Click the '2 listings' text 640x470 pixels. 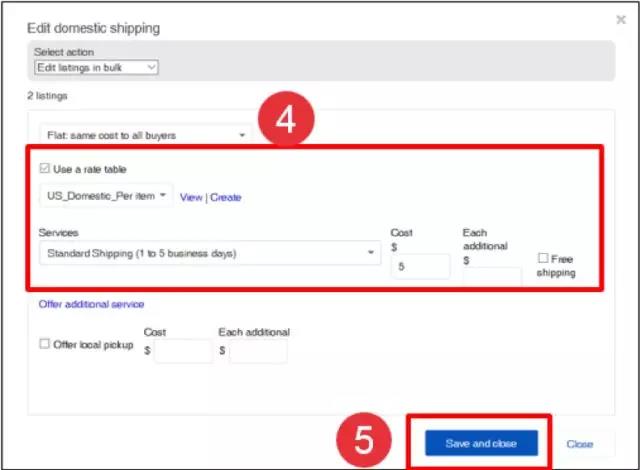47,96
